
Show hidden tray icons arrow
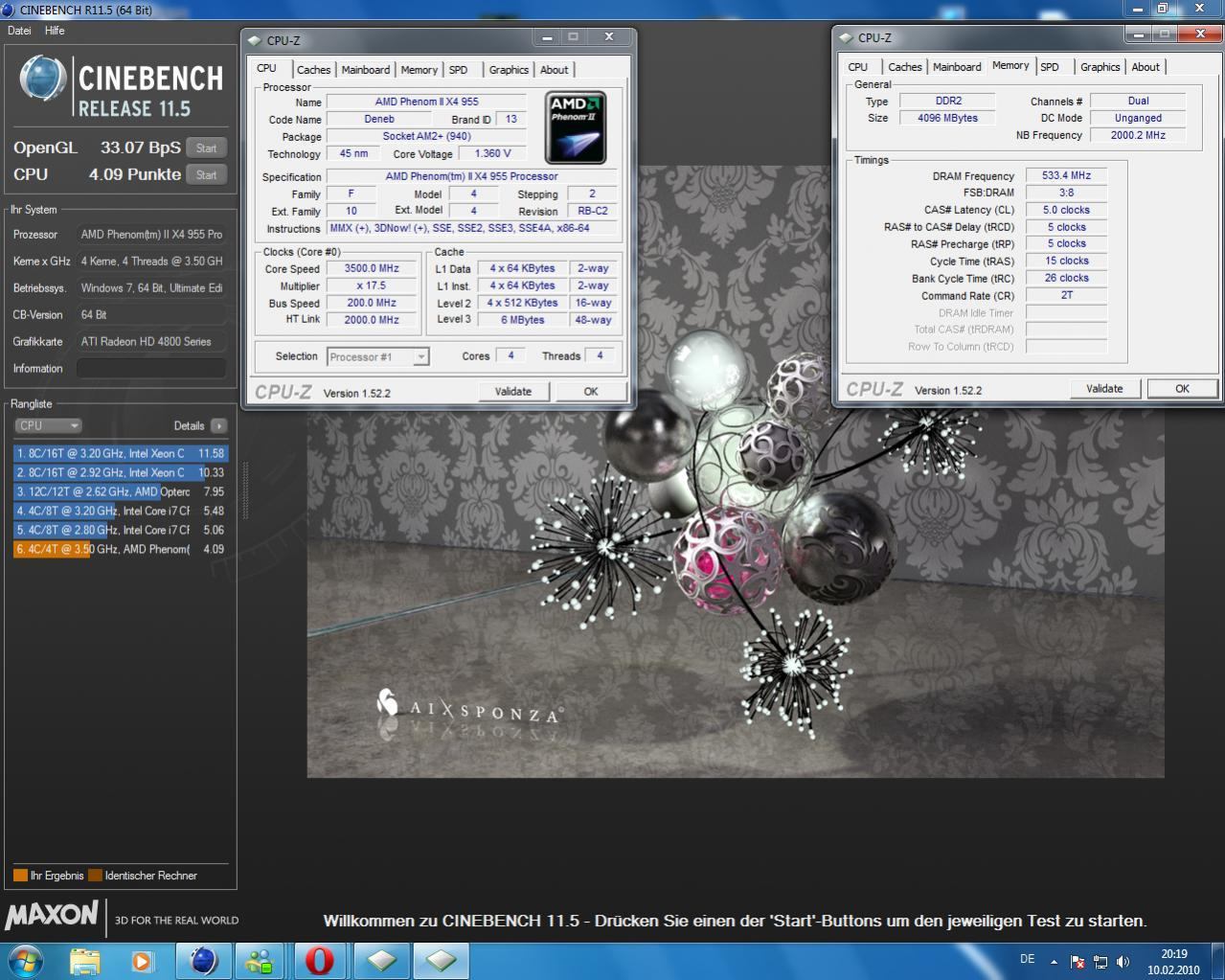[1054, 961]
